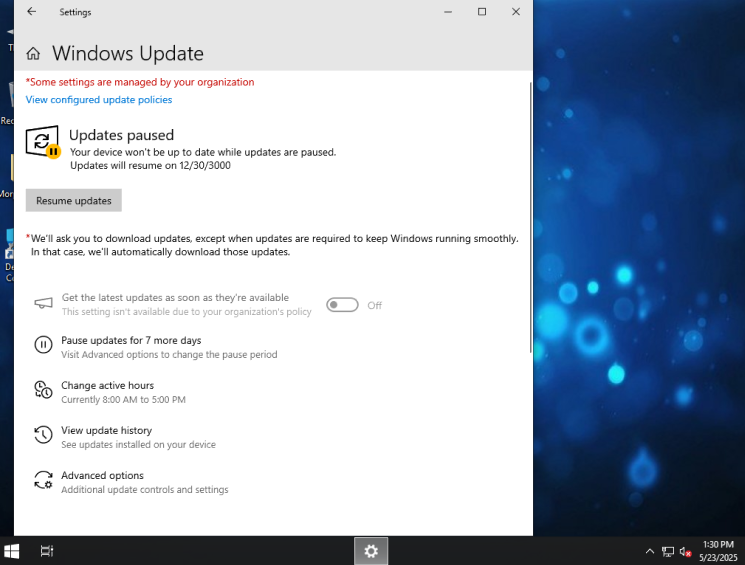Click the history icon for update history

point(43,435)
